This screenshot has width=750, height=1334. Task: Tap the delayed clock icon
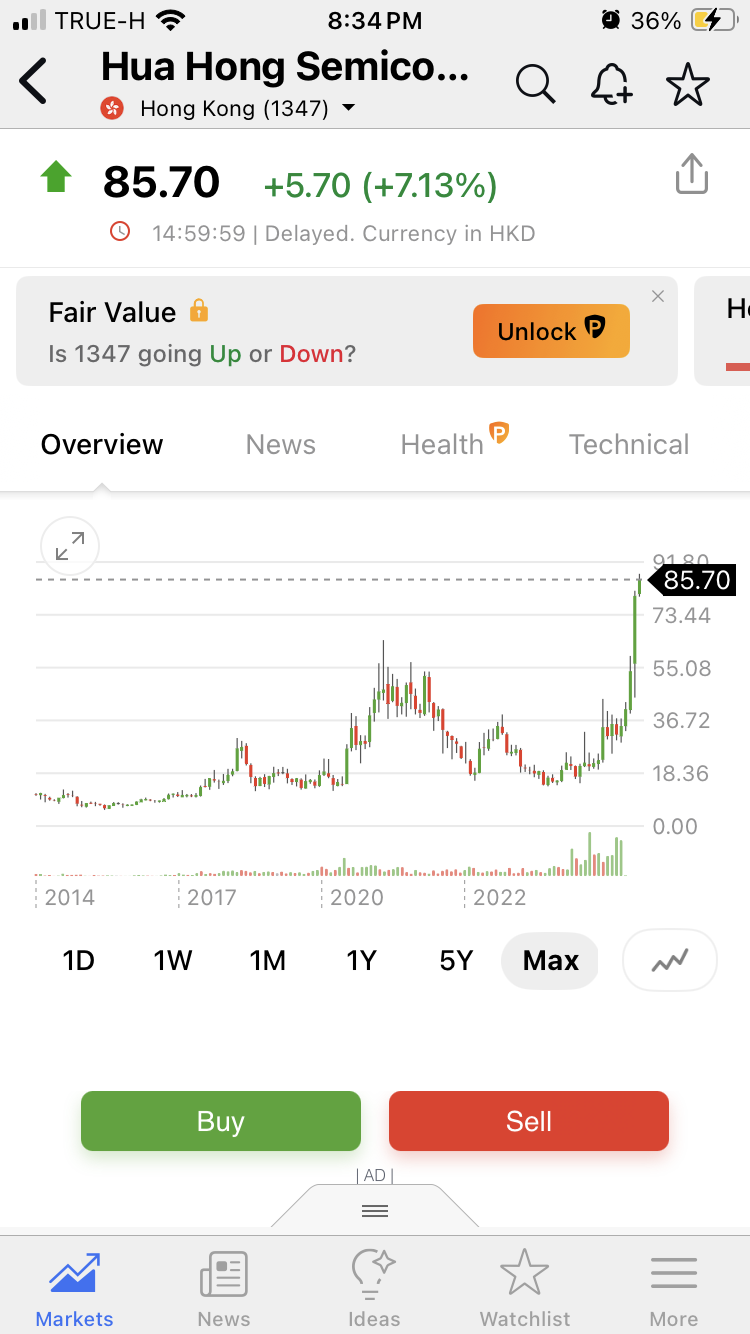pos(120,232)
